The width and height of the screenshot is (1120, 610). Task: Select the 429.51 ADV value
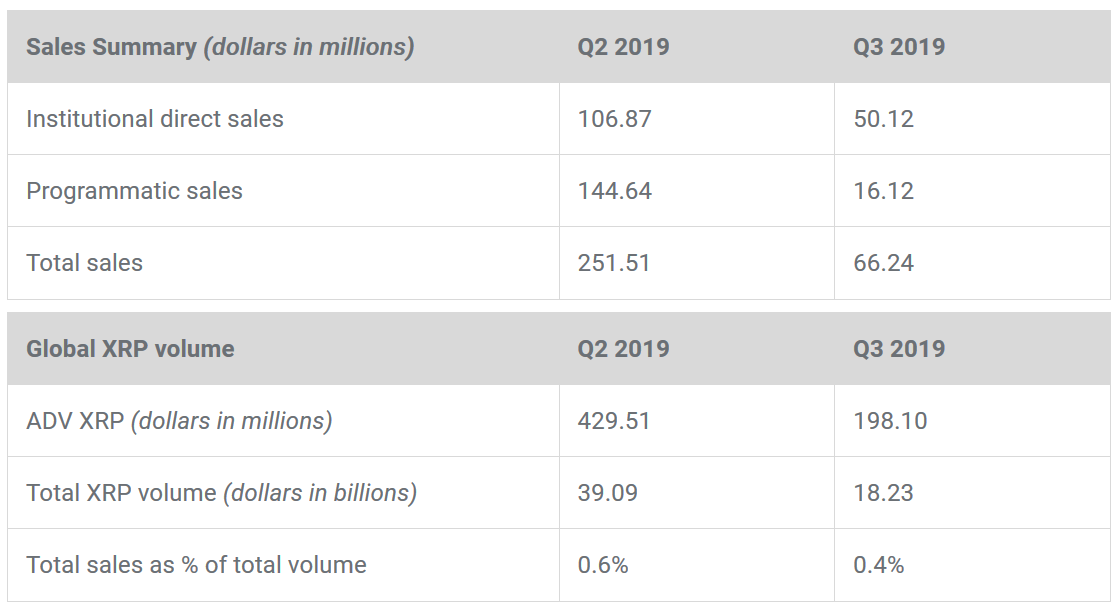tap(614, 421)
